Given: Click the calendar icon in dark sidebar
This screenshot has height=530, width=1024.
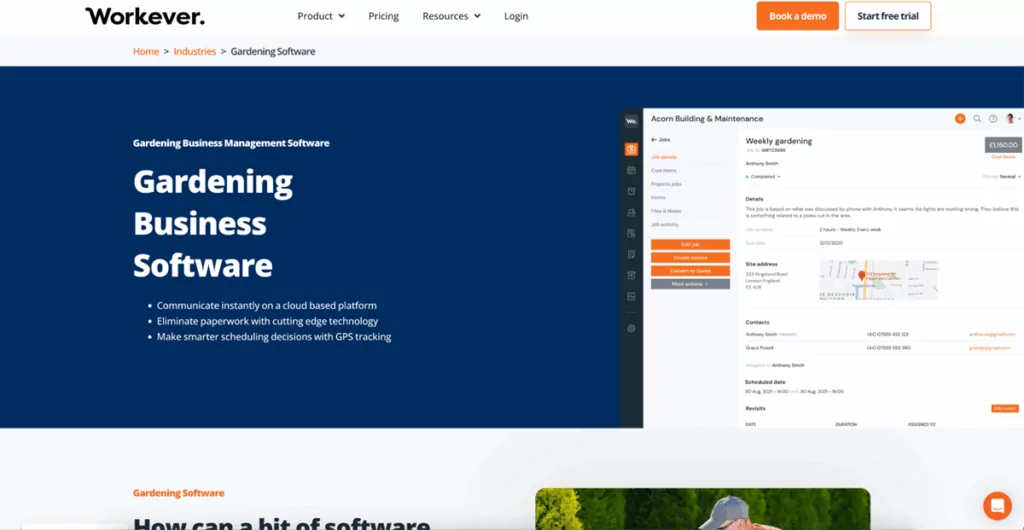Looking at the screenshot, I should [631, 171].
